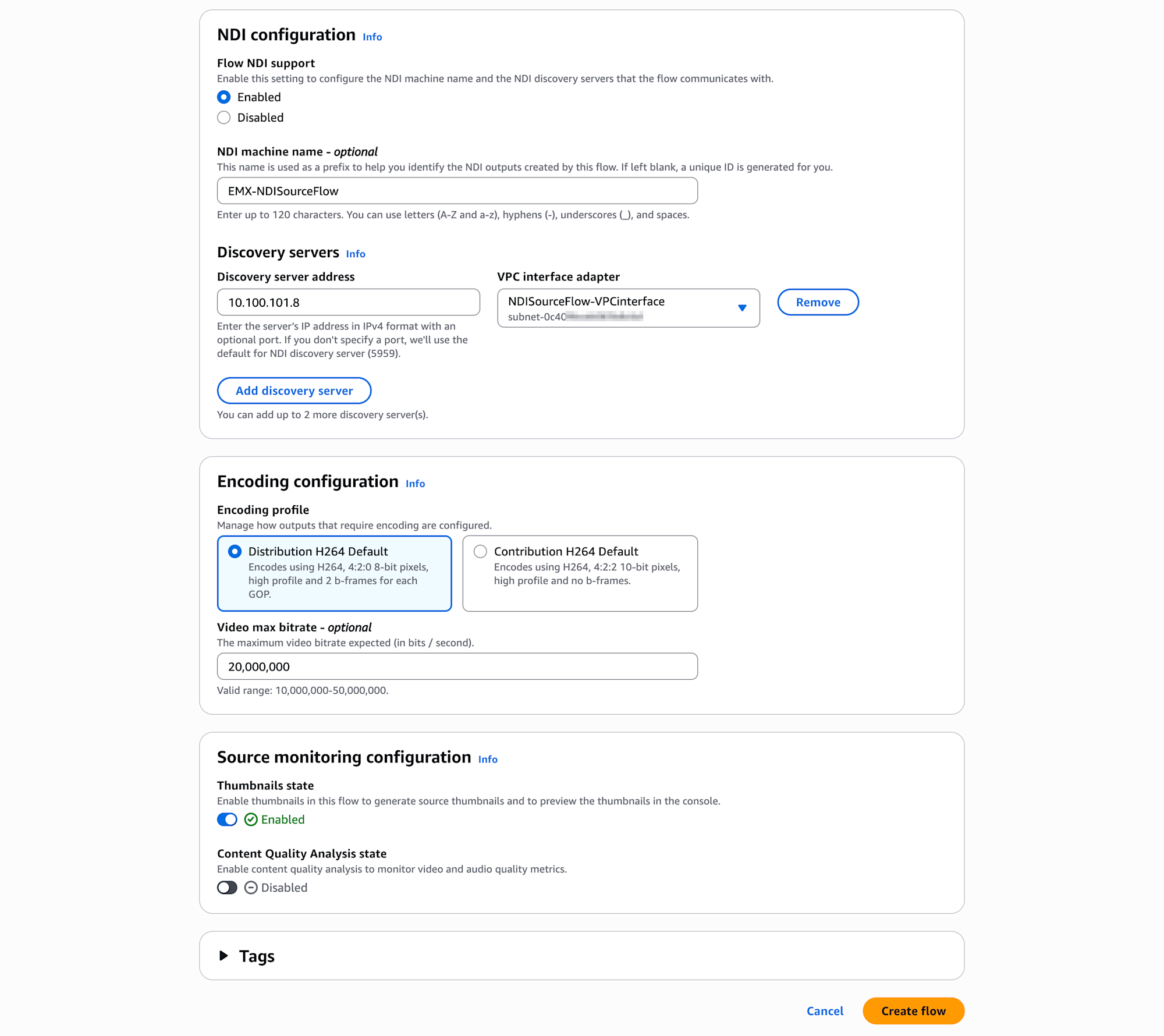Screen dimensions: 1164x1036
Task: Select the Enabled radio for Flow NDI support
Action: point(224,97)
